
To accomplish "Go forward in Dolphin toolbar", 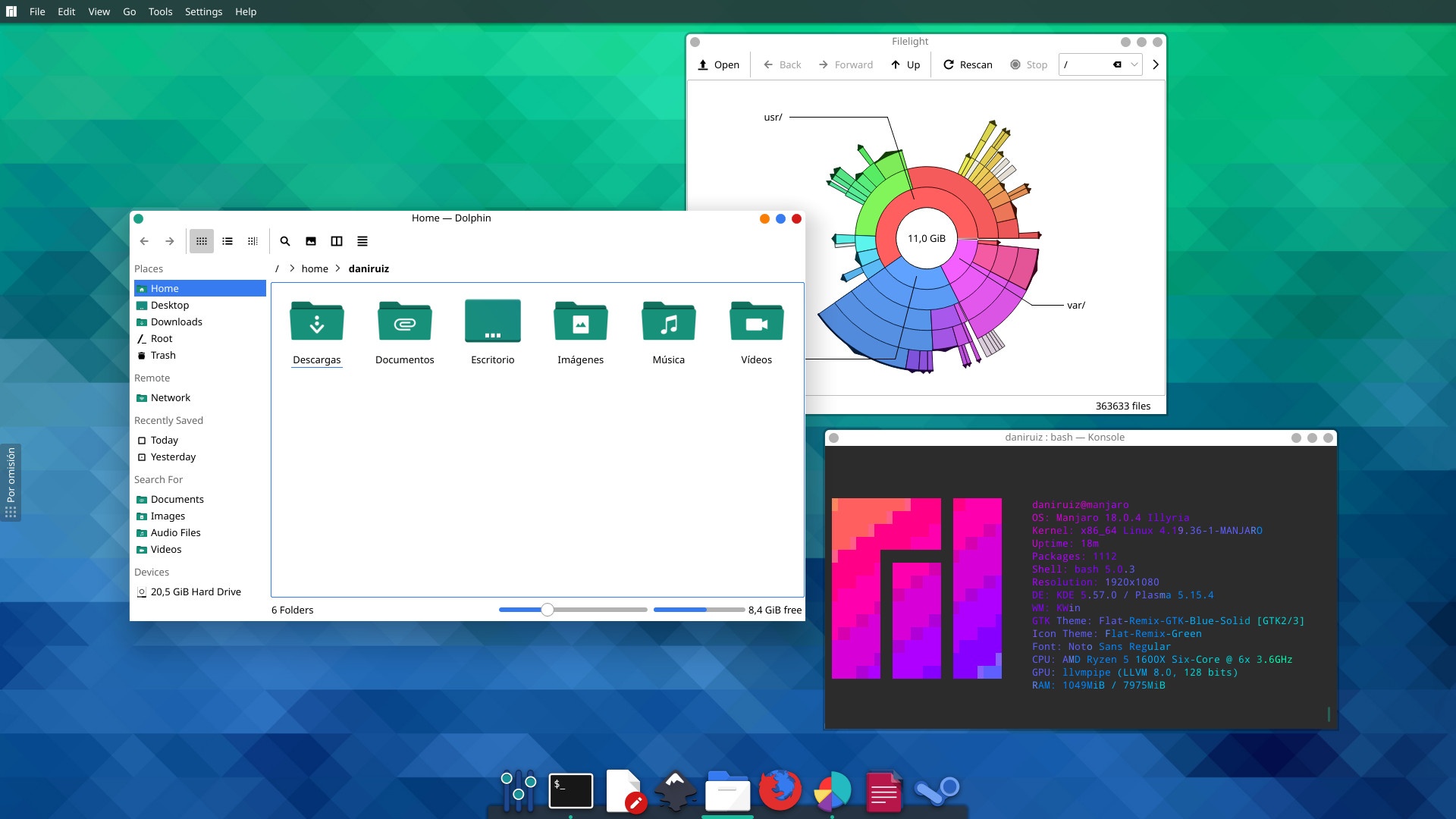I will tap(170, 241).
